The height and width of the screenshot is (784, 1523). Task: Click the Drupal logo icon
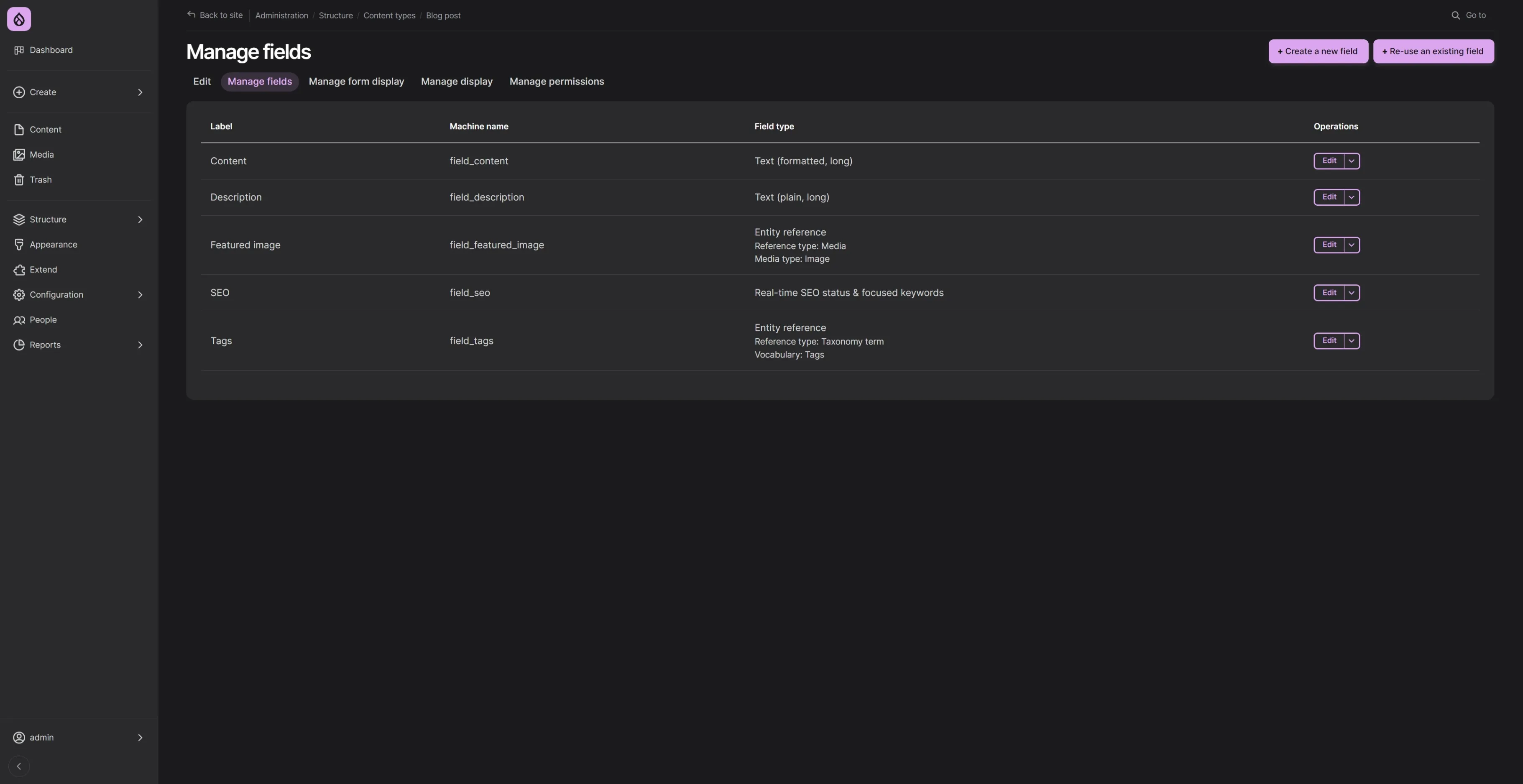pyautogui.click(x=19, y=20)
